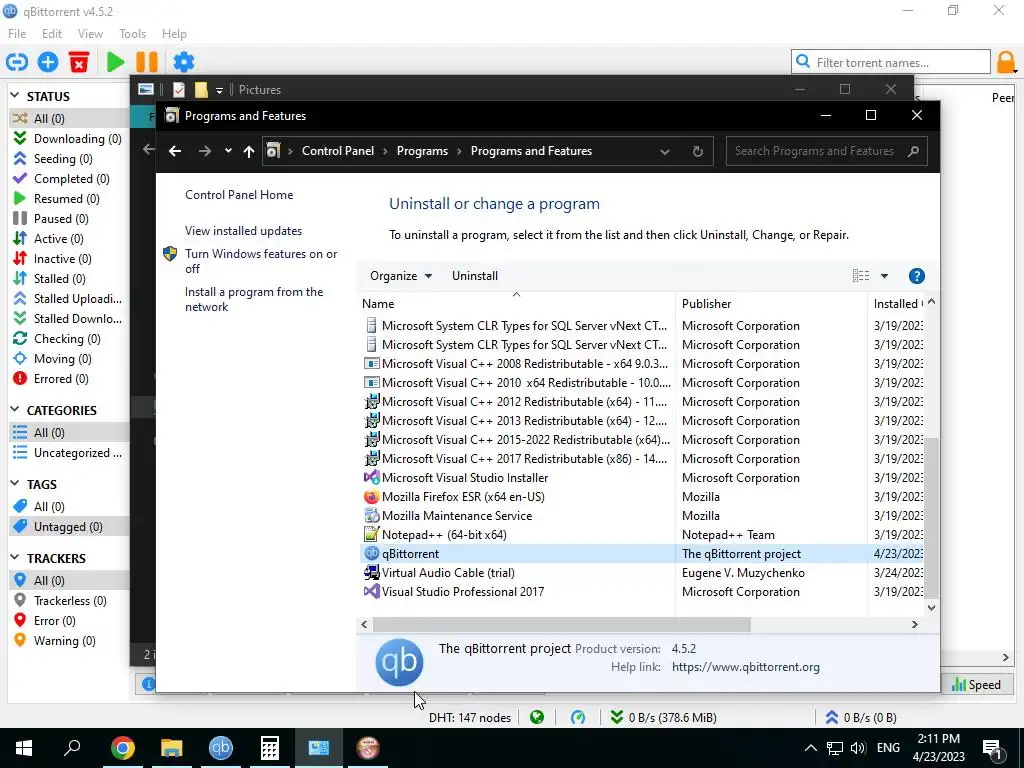Select the Errored (0) status filter

coord(68,379)
